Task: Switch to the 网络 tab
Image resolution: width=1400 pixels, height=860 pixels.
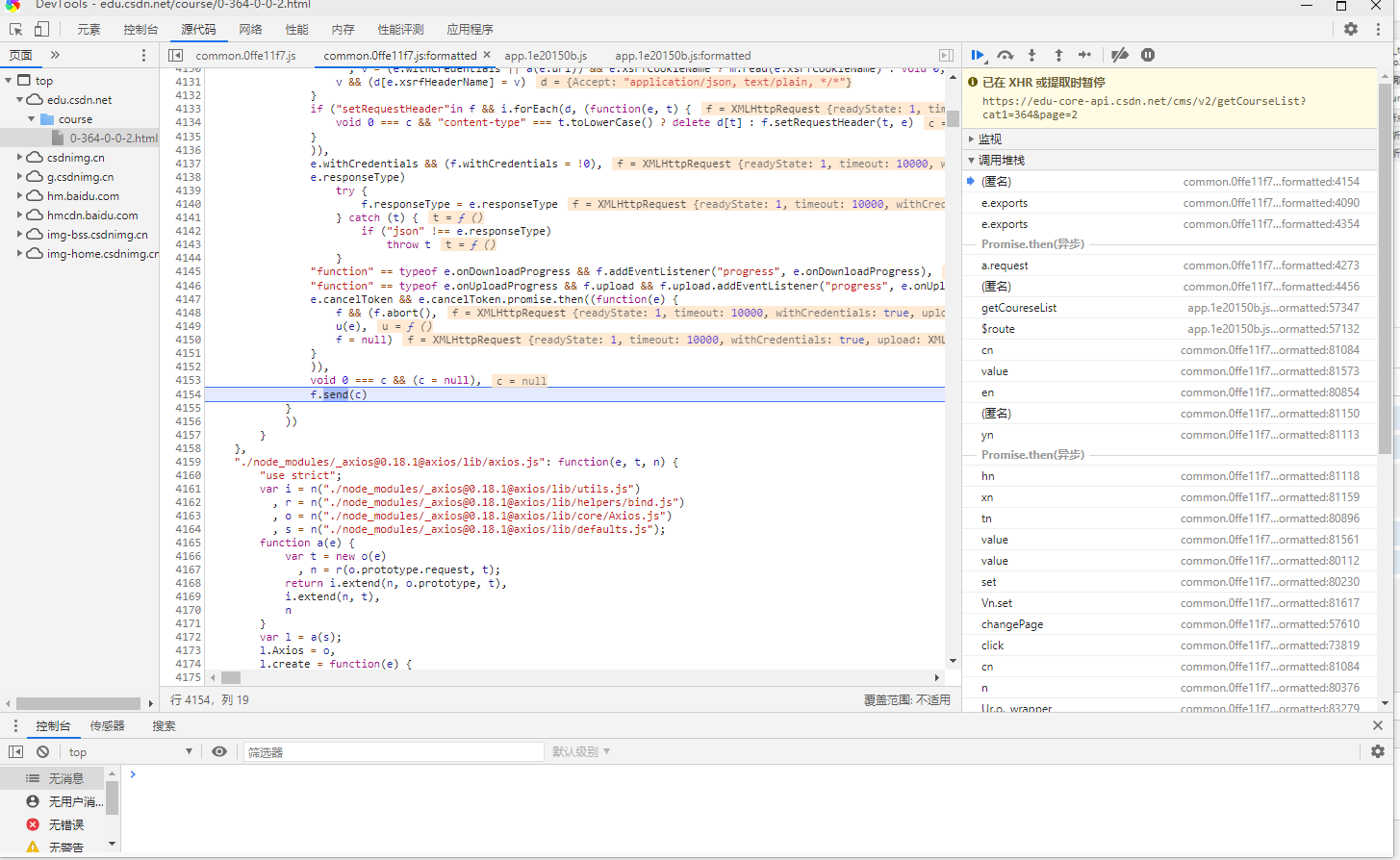Action: pos(250,29)
